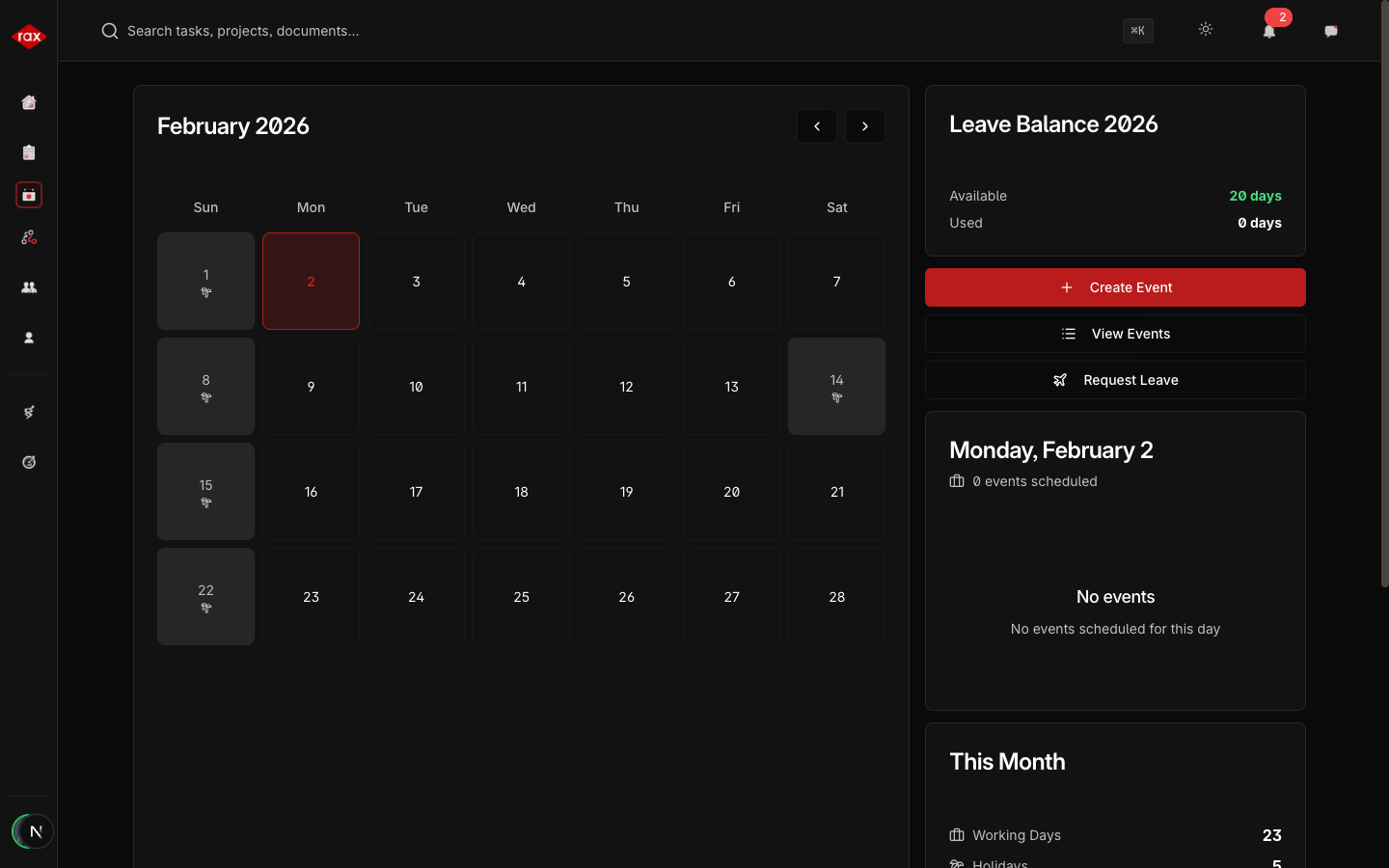Image resolution: width=1389 pixels, height=868 pixels.
Task: Click the Create Event button
Action: pos(1115,287)
